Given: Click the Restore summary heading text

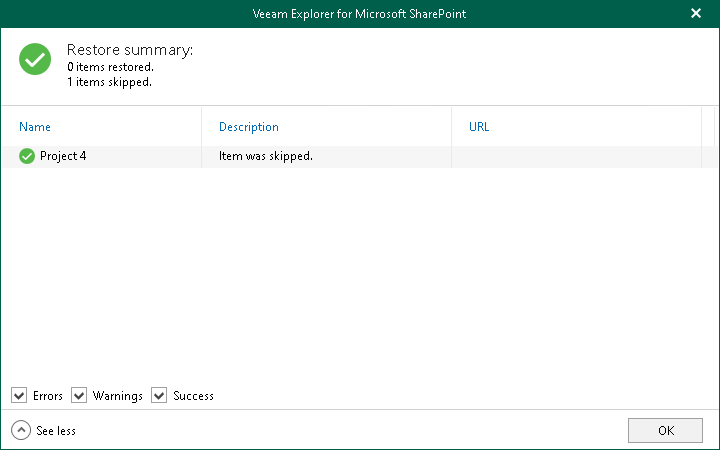Looking at the screenshot, I should [130, 50].
